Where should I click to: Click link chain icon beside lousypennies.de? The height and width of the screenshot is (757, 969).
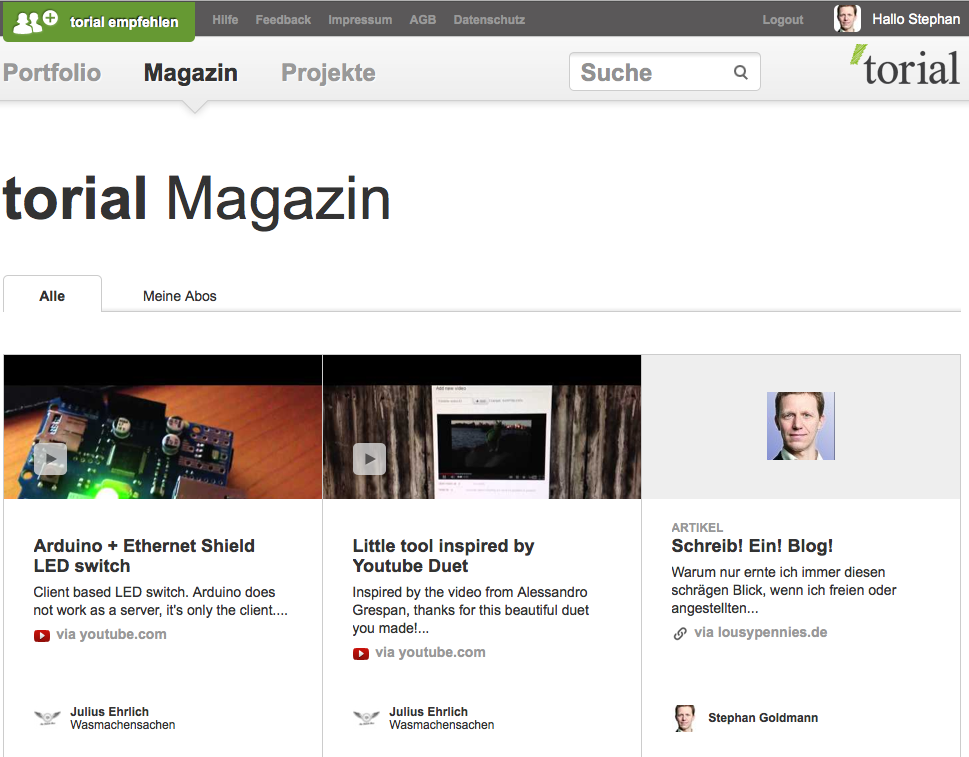click(x=680, y=633)
